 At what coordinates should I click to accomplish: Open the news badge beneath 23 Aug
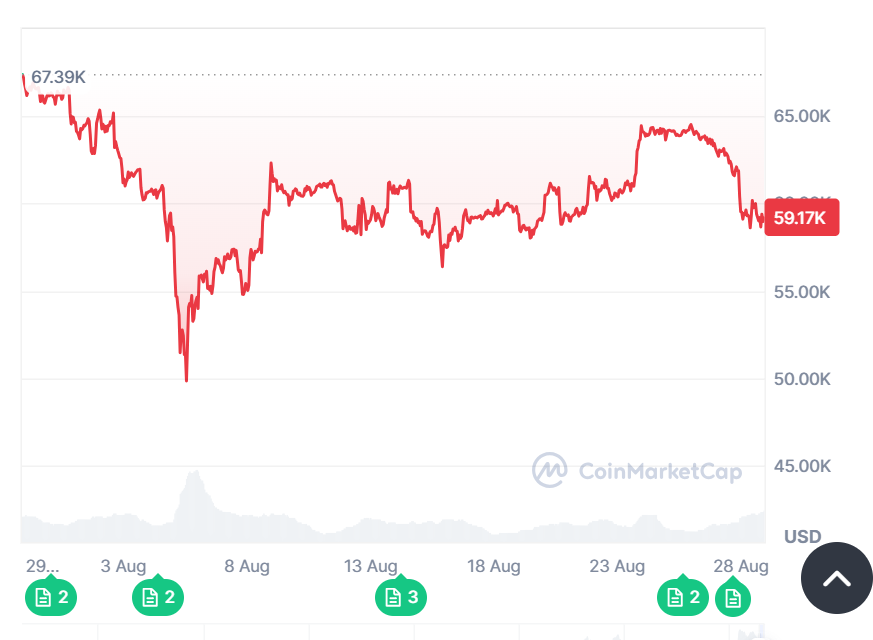click(681, 597)
